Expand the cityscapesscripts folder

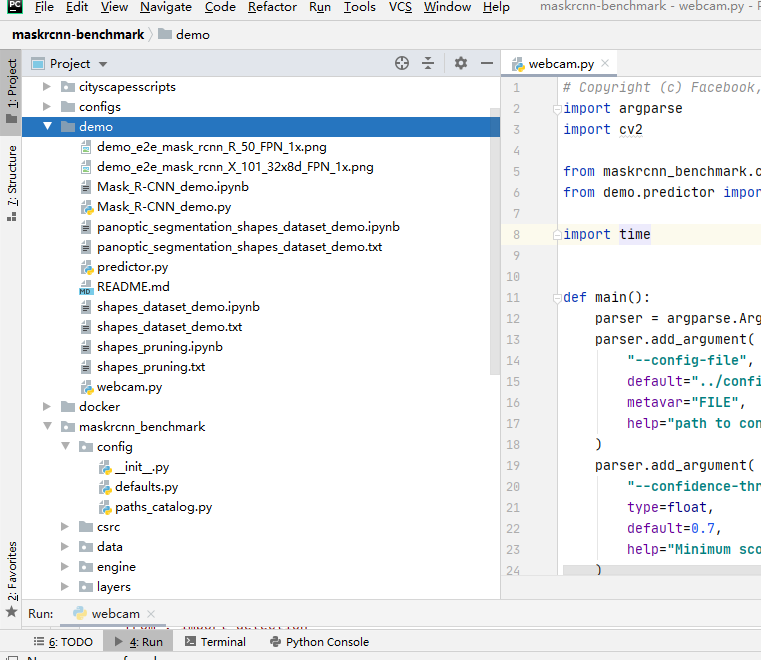(x=47, y=87)
